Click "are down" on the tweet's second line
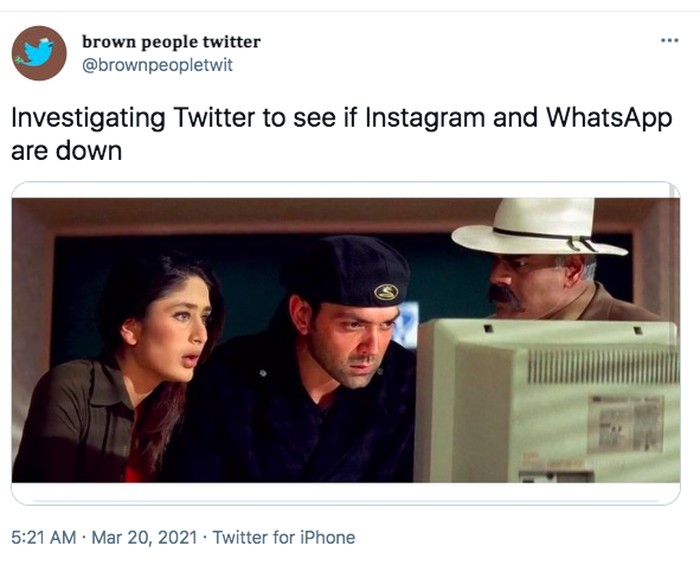 [66, 151]
